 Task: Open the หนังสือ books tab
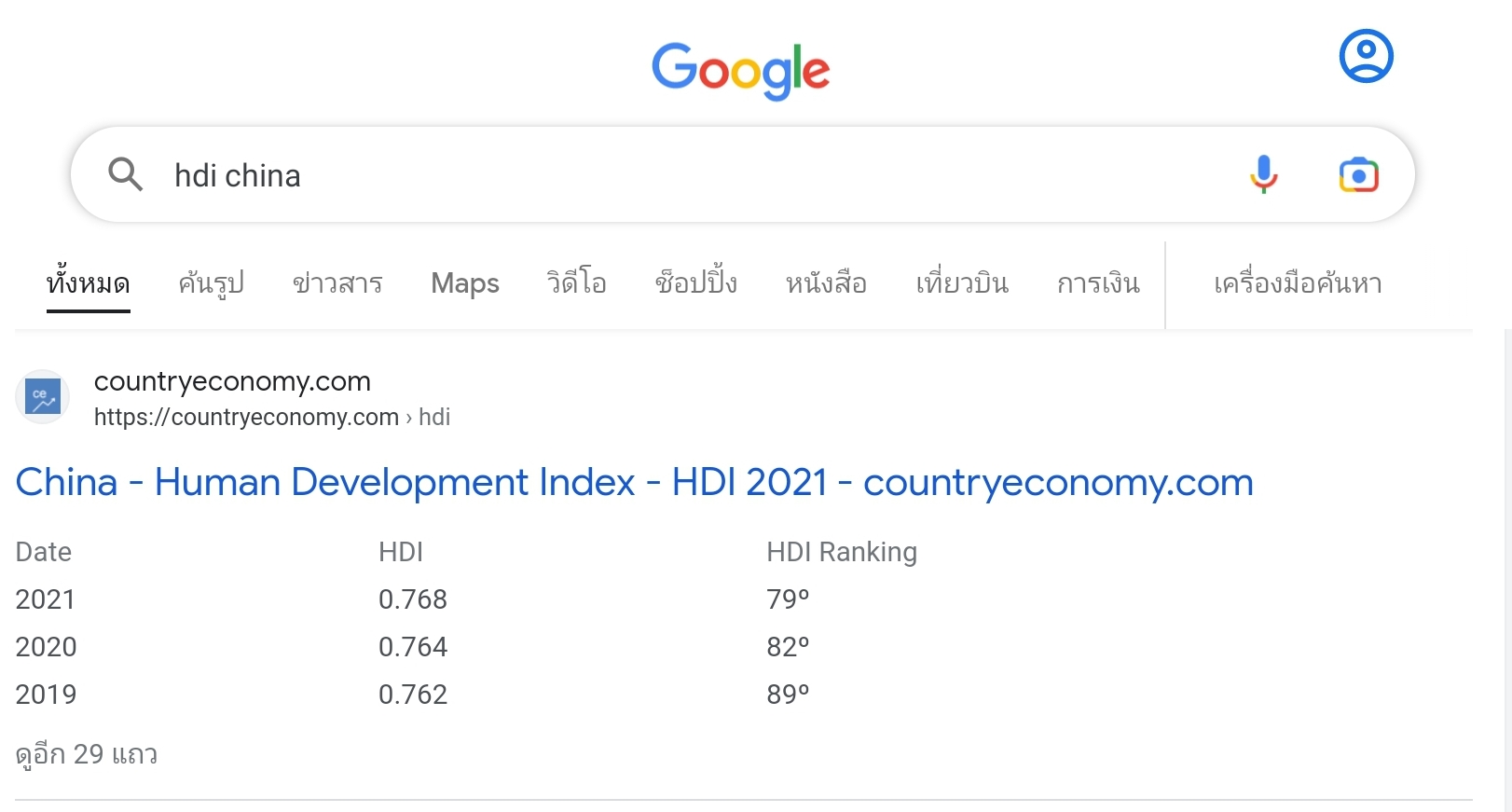coord(826,282)
